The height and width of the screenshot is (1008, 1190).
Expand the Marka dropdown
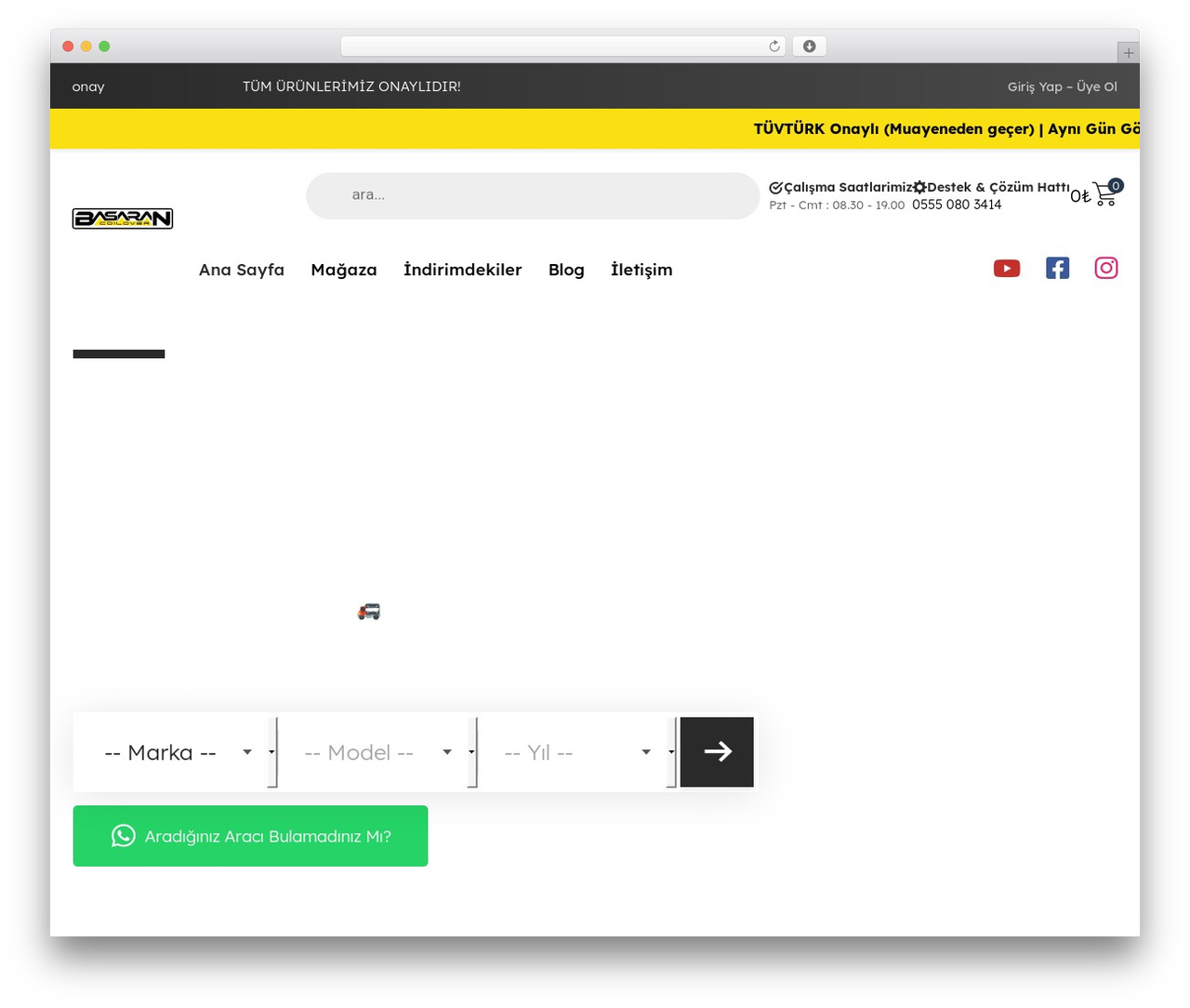pyautogui.click(x=175, y=752)
